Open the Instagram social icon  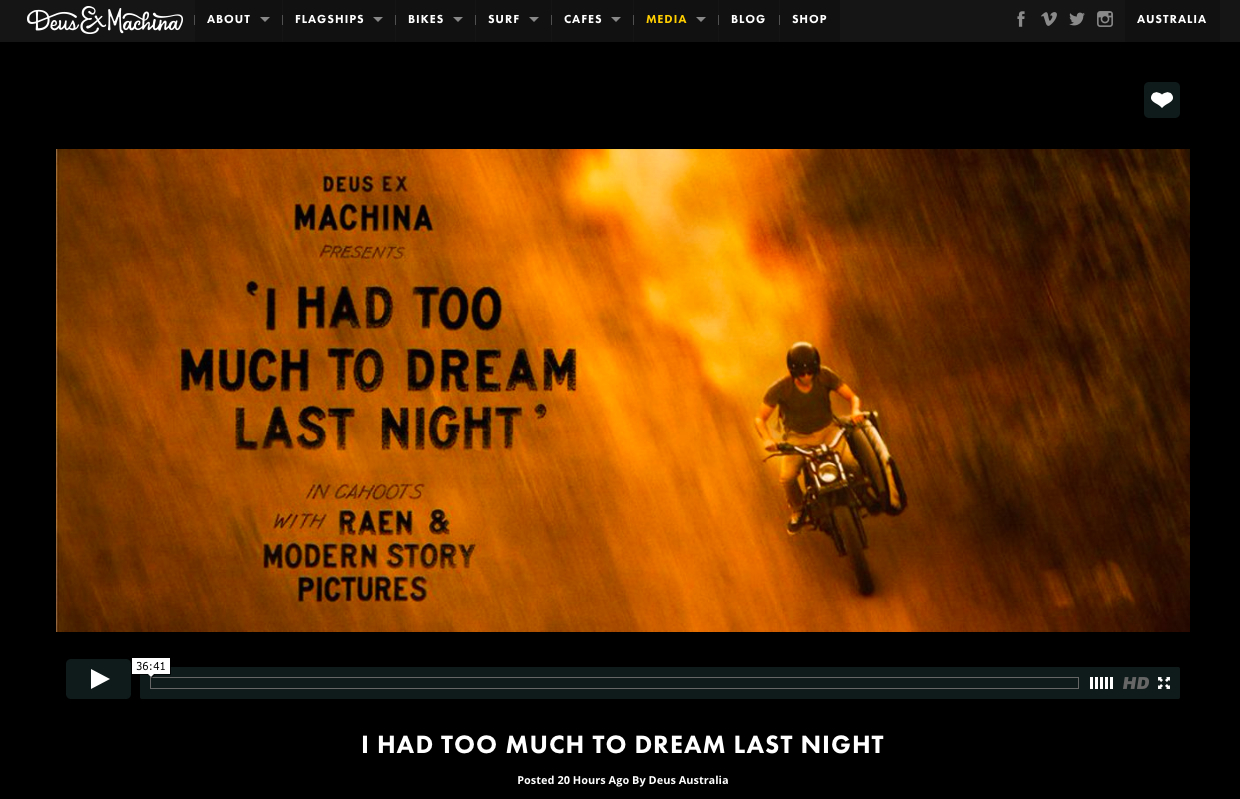pos(1105,19)
